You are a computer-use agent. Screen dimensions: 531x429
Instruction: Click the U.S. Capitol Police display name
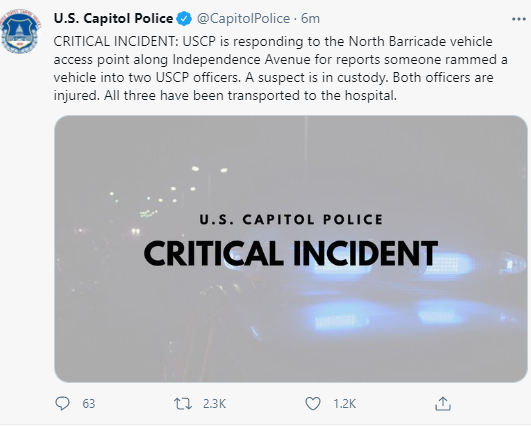(113, 18)
